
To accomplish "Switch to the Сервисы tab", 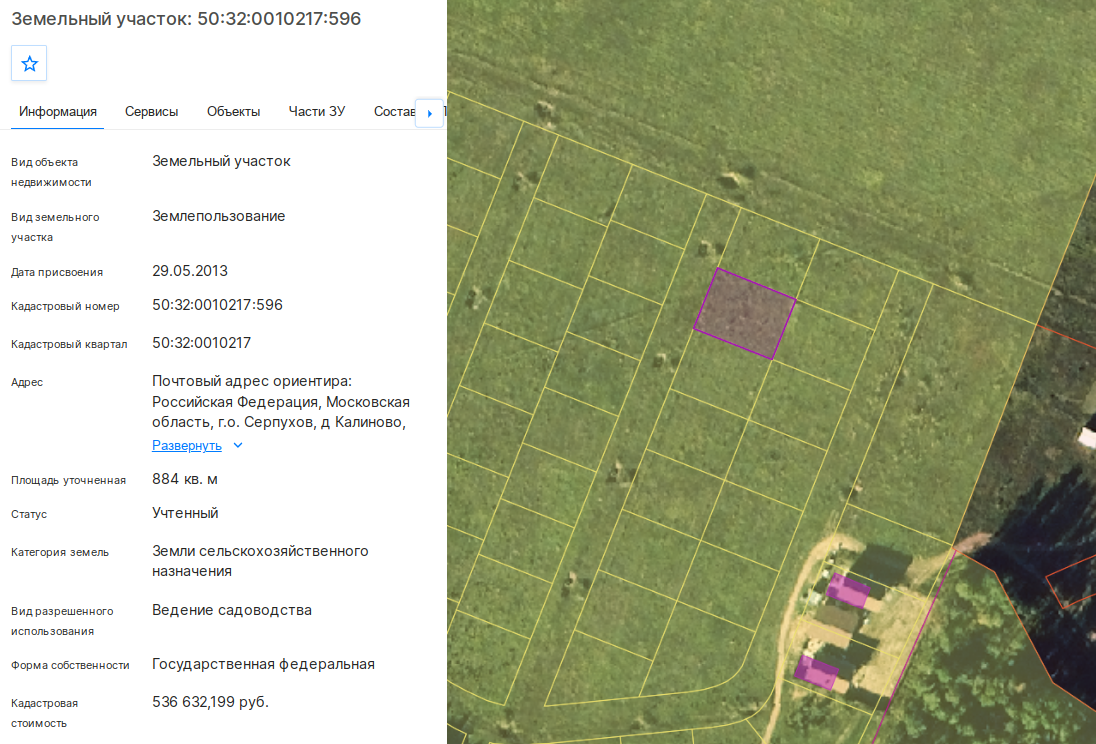I will [x=152, y=112].
